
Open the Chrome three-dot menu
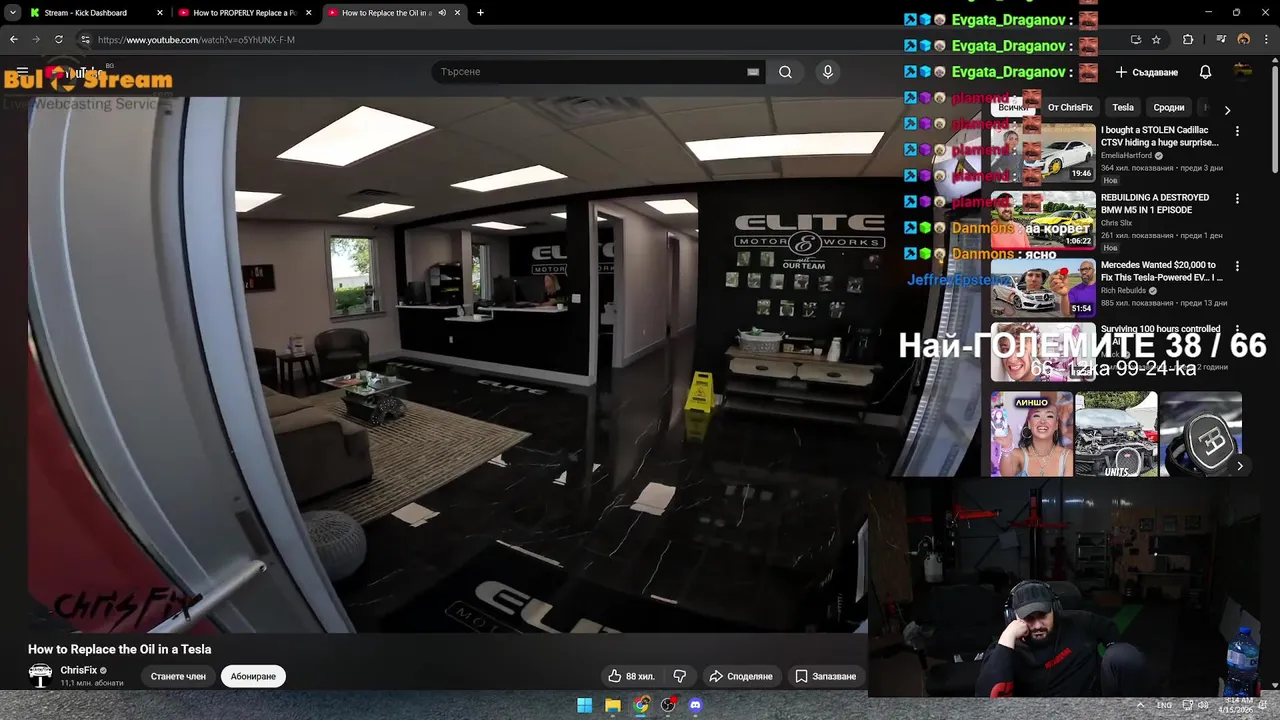pos(1267,40)
